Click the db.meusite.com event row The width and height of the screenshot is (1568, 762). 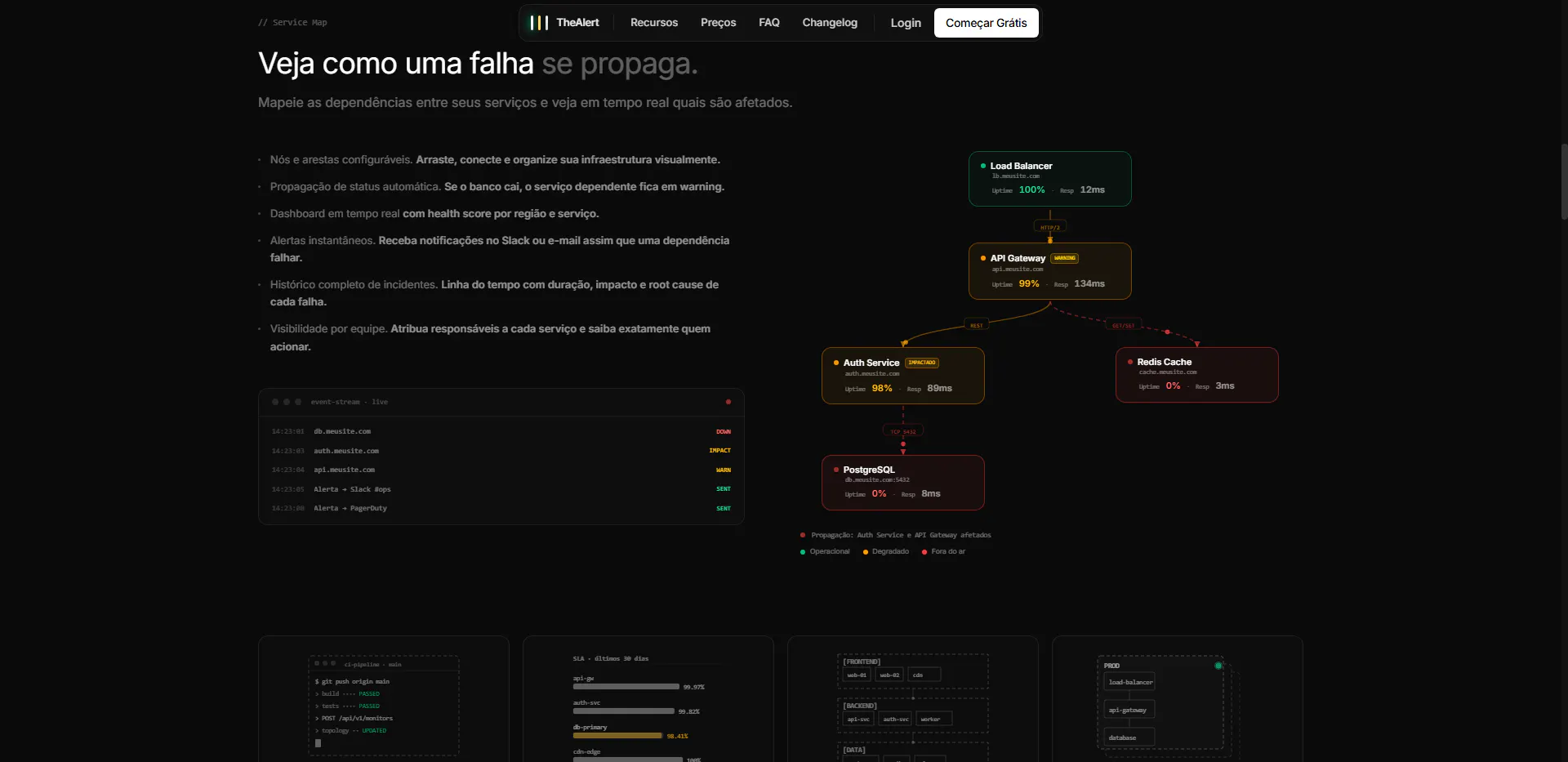[x=501, y=431]
